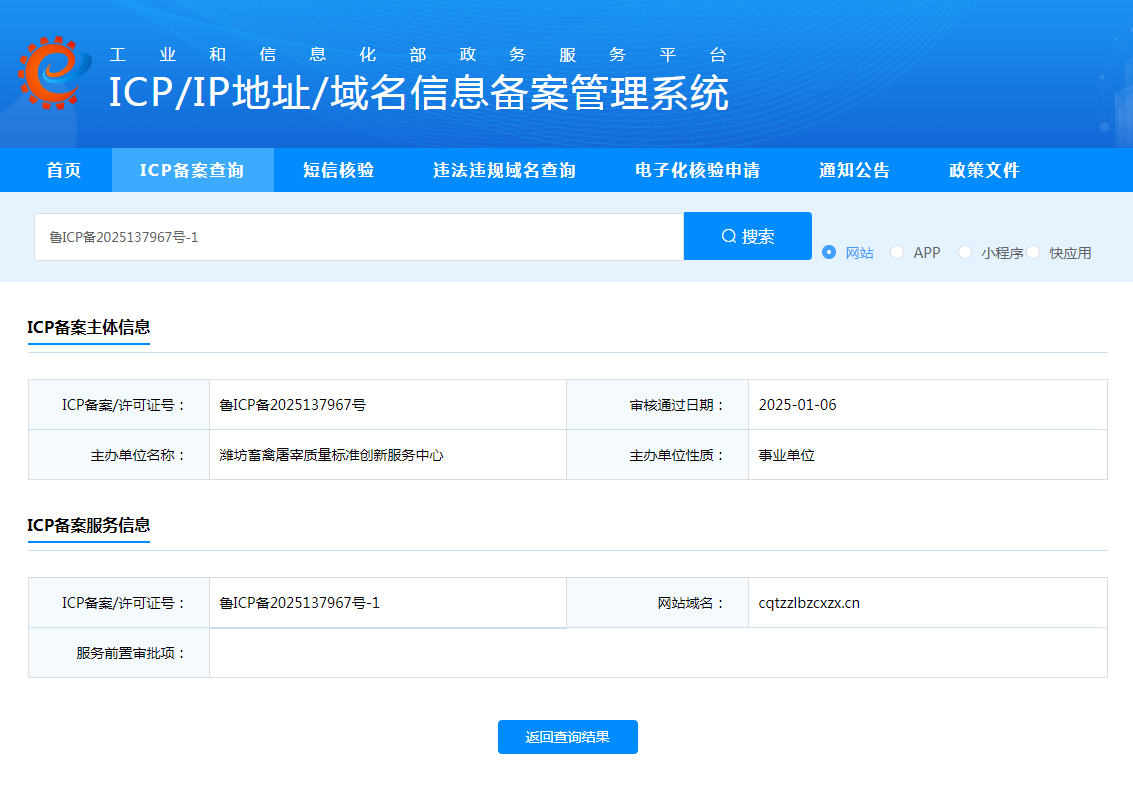The height and width of the screenshot is (788, 1133).
Task: Focus the ICP number search field
Action: [x=359, y=237]
